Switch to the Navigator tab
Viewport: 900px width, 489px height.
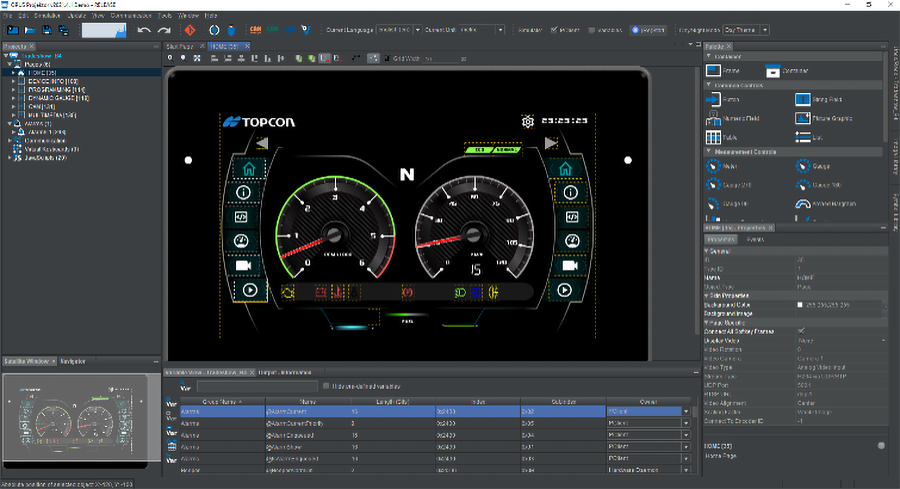[73, 361]
